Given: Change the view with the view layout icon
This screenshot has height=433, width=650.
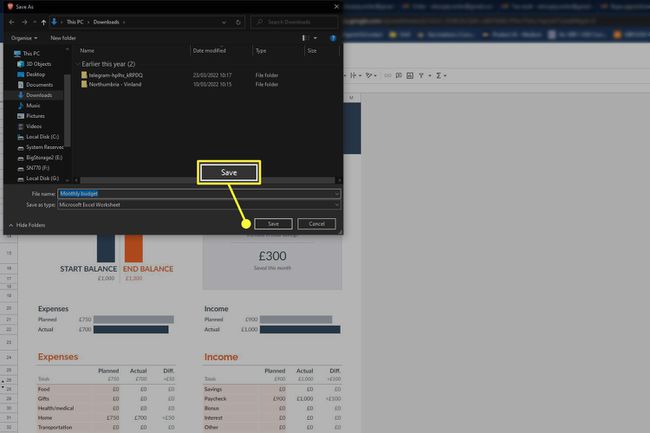Looking at the screenshot, I should click(x=305, y=38).
